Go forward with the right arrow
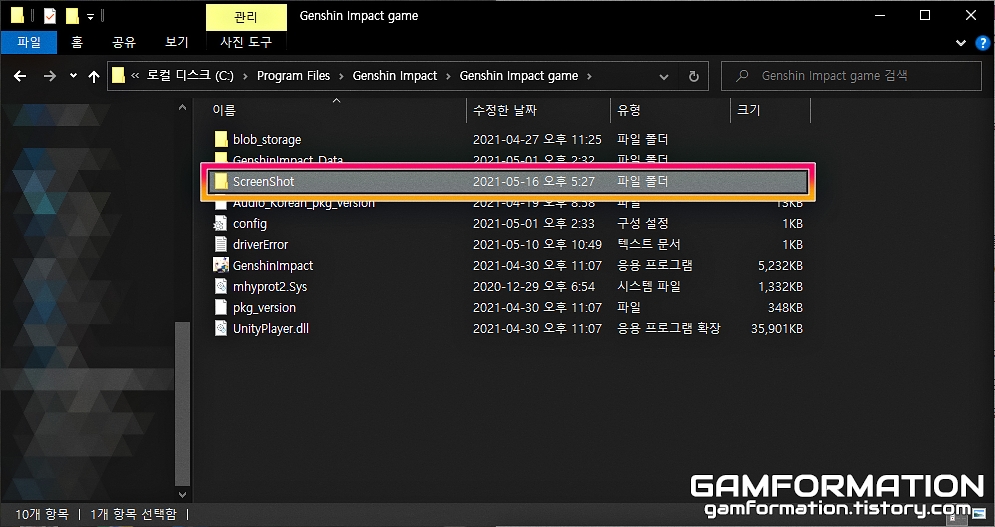Screen dimensions: 995x527 pos(49,76)
